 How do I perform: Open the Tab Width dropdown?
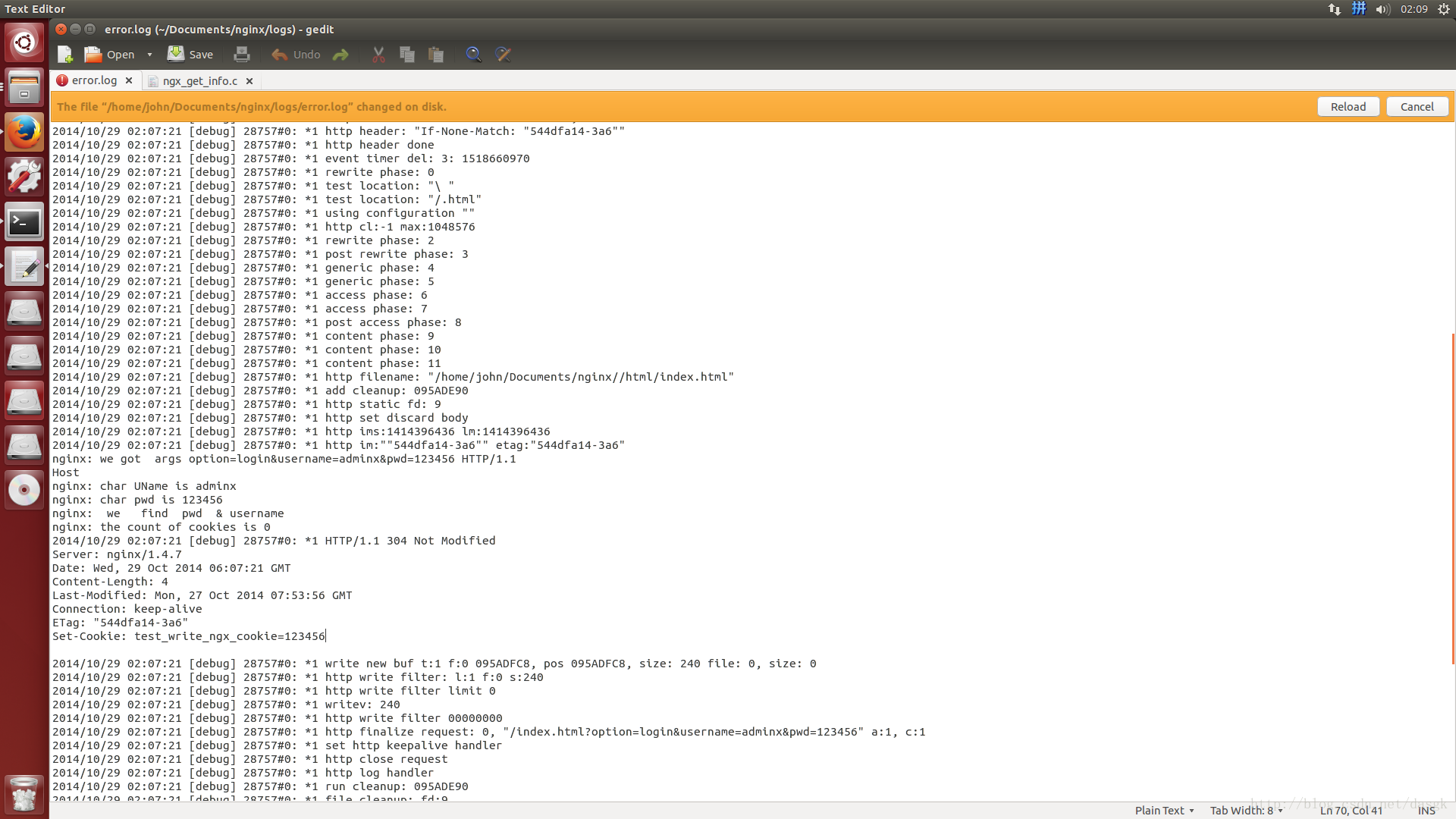pyautogui.click(x=1246, y=810)
